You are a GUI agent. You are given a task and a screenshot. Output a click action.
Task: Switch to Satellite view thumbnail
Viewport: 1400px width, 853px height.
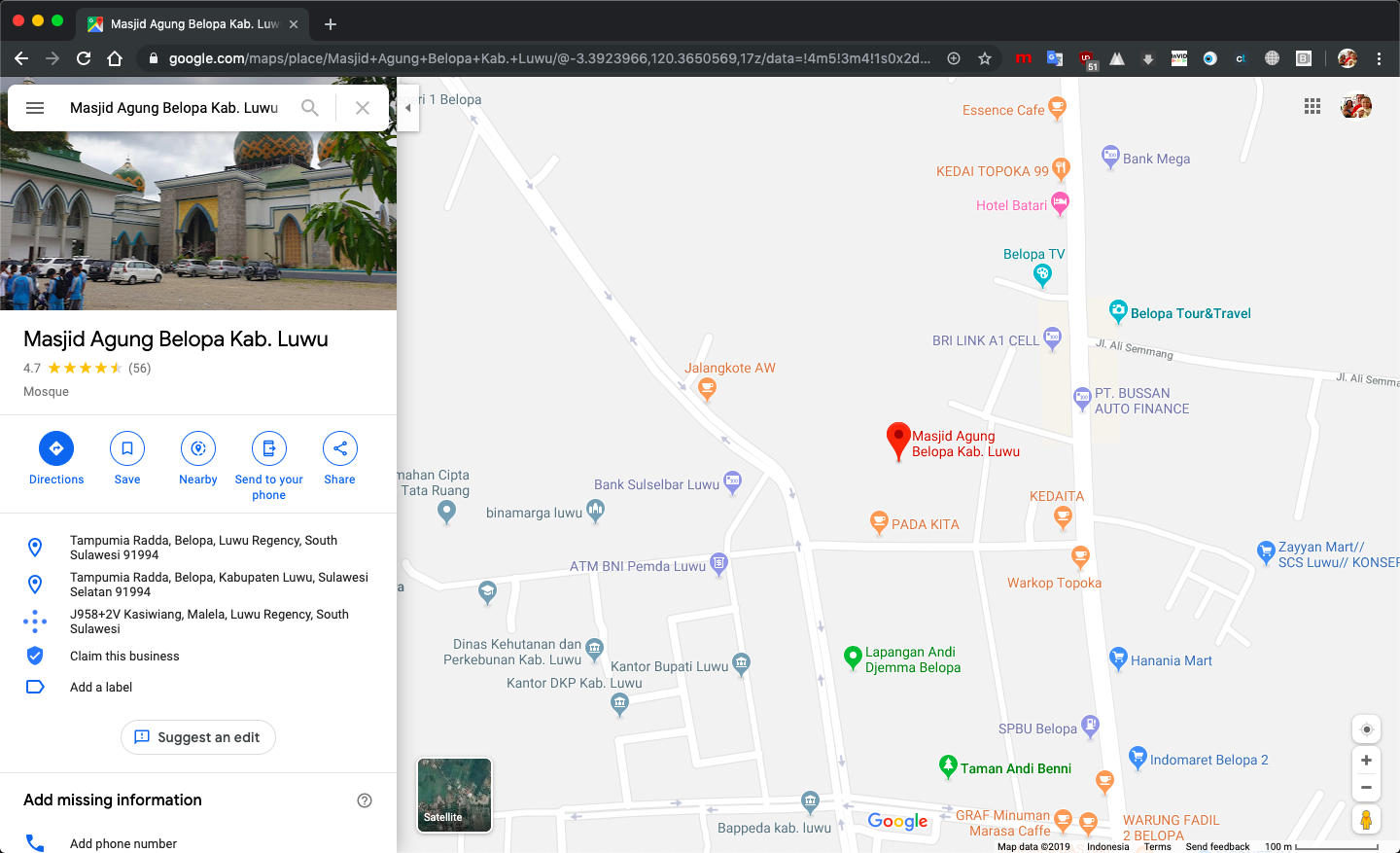[454, 795]
